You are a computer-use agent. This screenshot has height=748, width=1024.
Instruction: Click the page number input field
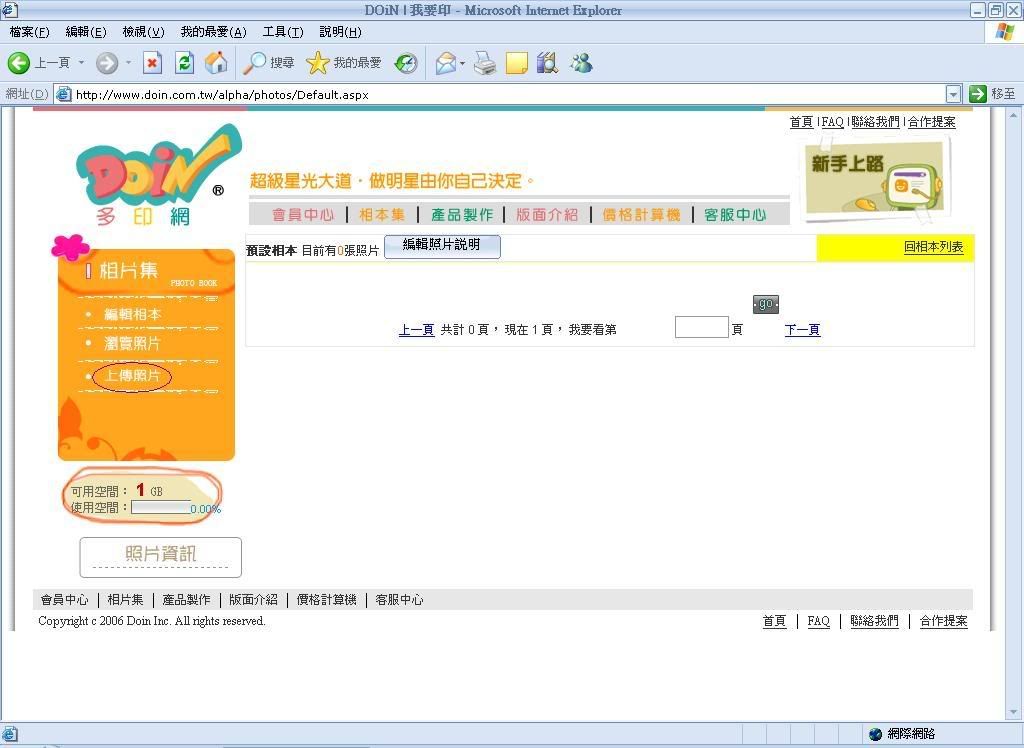point(701,328)
